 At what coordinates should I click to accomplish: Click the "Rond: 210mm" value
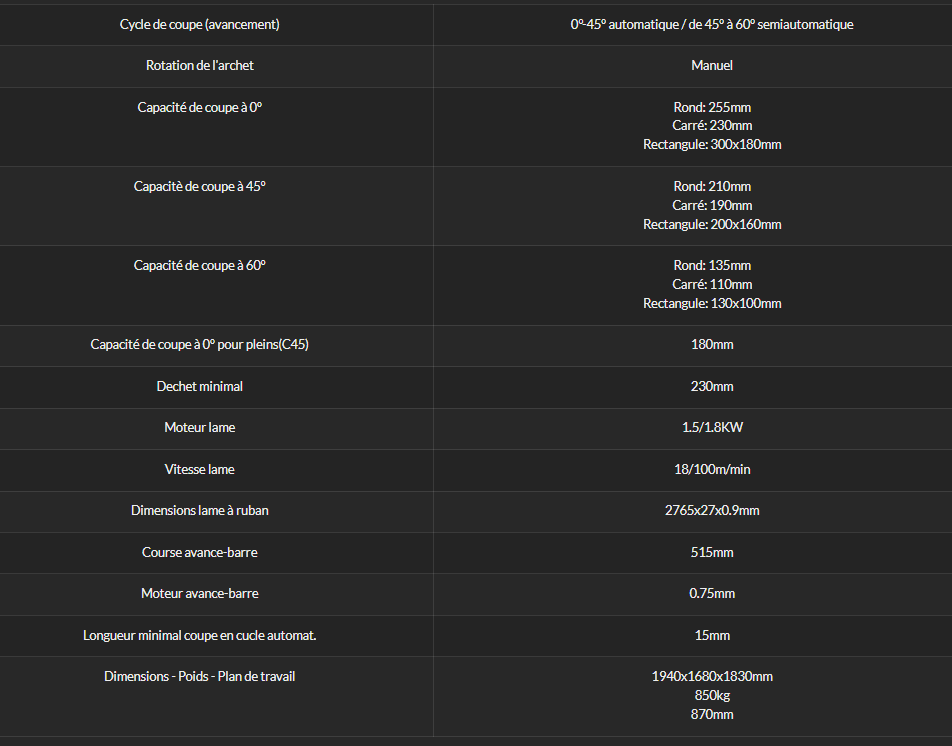[x=712, y=186]
